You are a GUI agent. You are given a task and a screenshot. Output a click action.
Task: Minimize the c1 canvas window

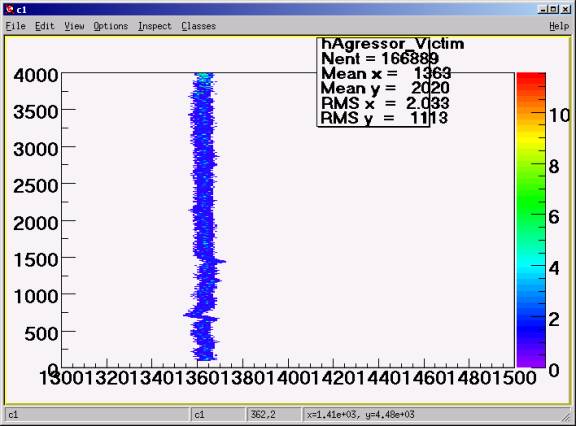click(543, 10)
